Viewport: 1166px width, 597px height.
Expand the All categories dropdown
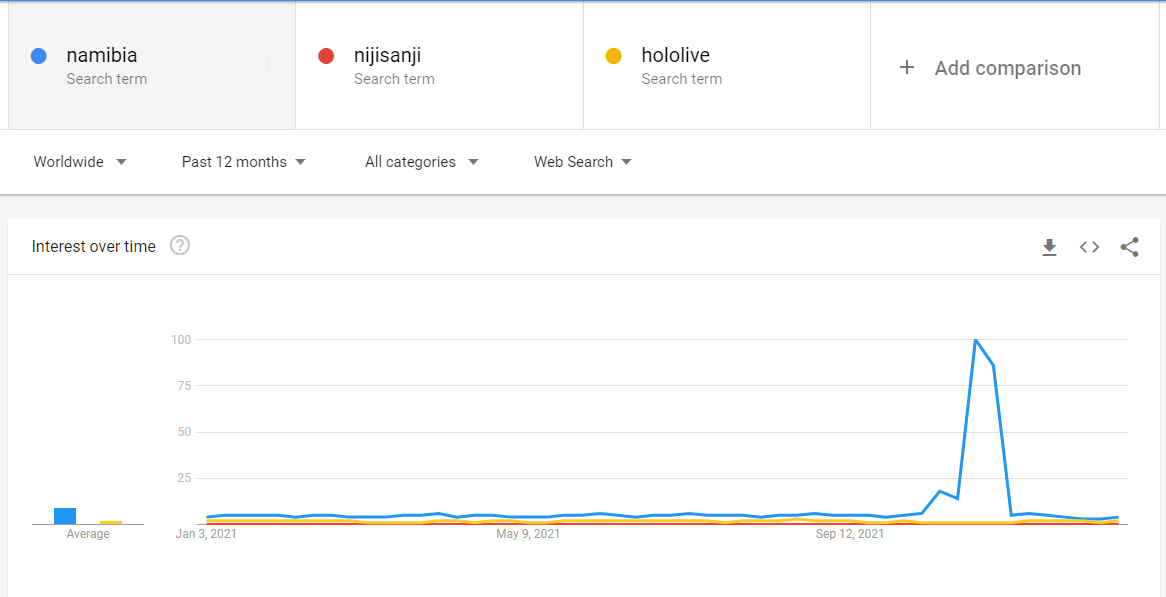coord(422,162)
